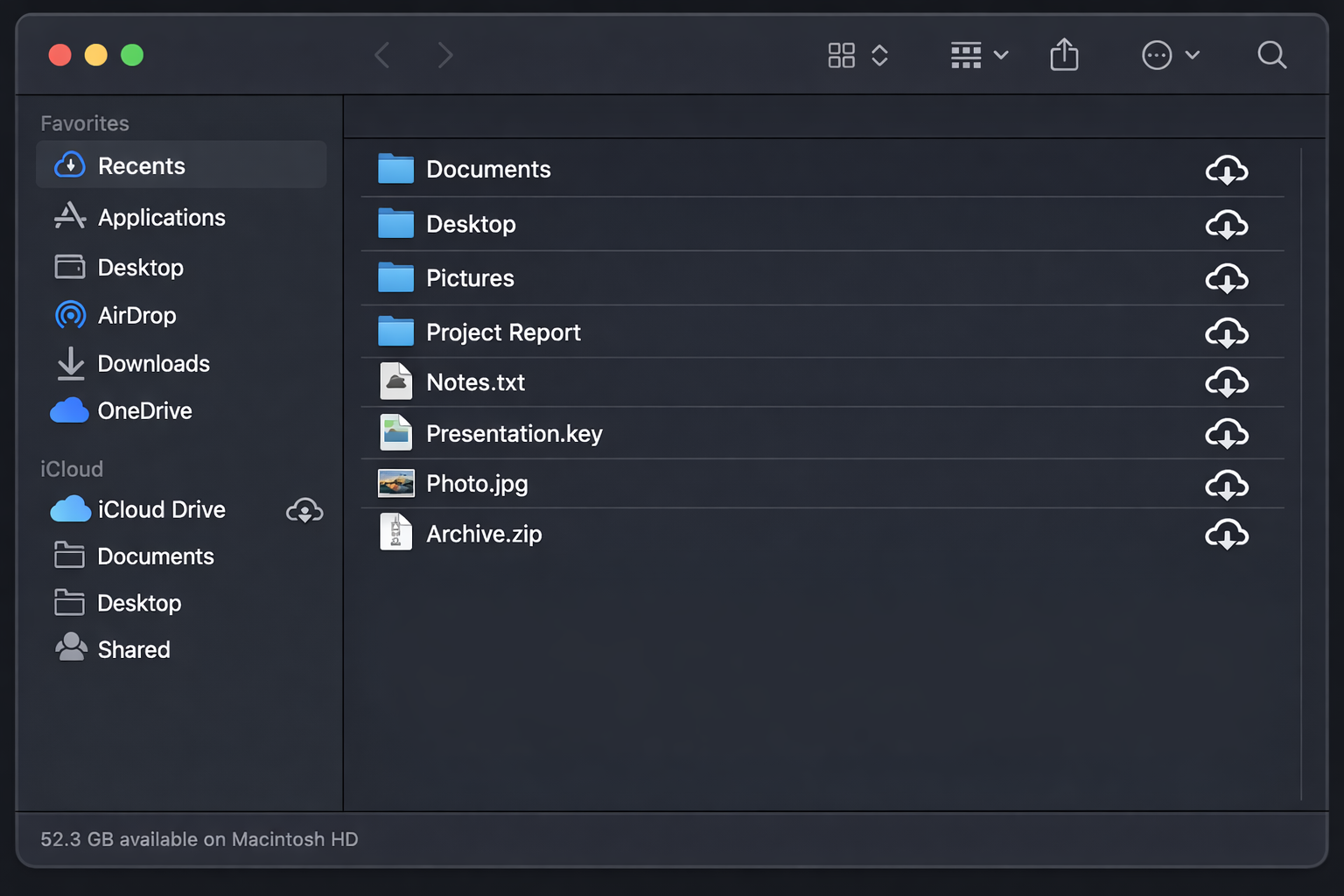Click the Photo.jpg thumbnail
Screen dimensions: 1344x896
tap(396, 483)
